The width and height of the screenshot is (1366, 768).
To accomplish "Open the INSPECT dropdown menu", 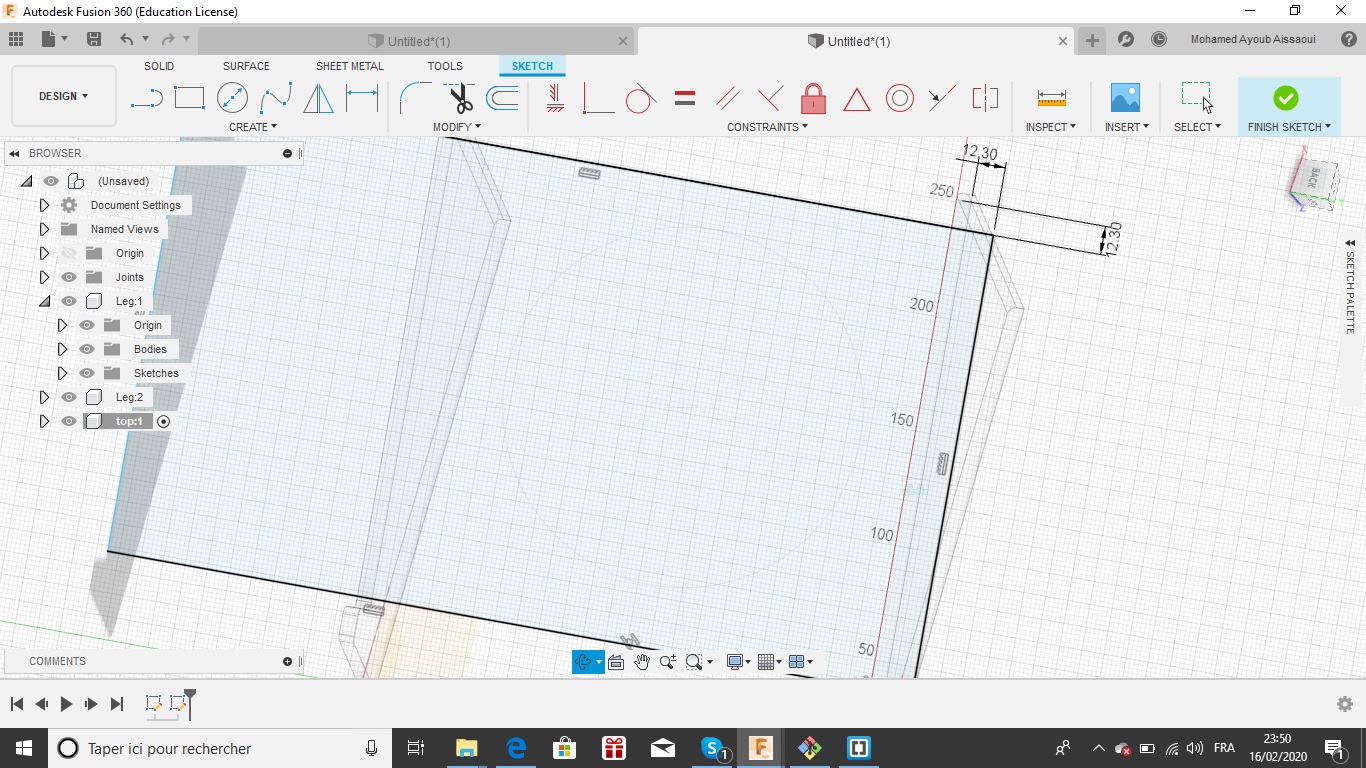I will 1051,127.
